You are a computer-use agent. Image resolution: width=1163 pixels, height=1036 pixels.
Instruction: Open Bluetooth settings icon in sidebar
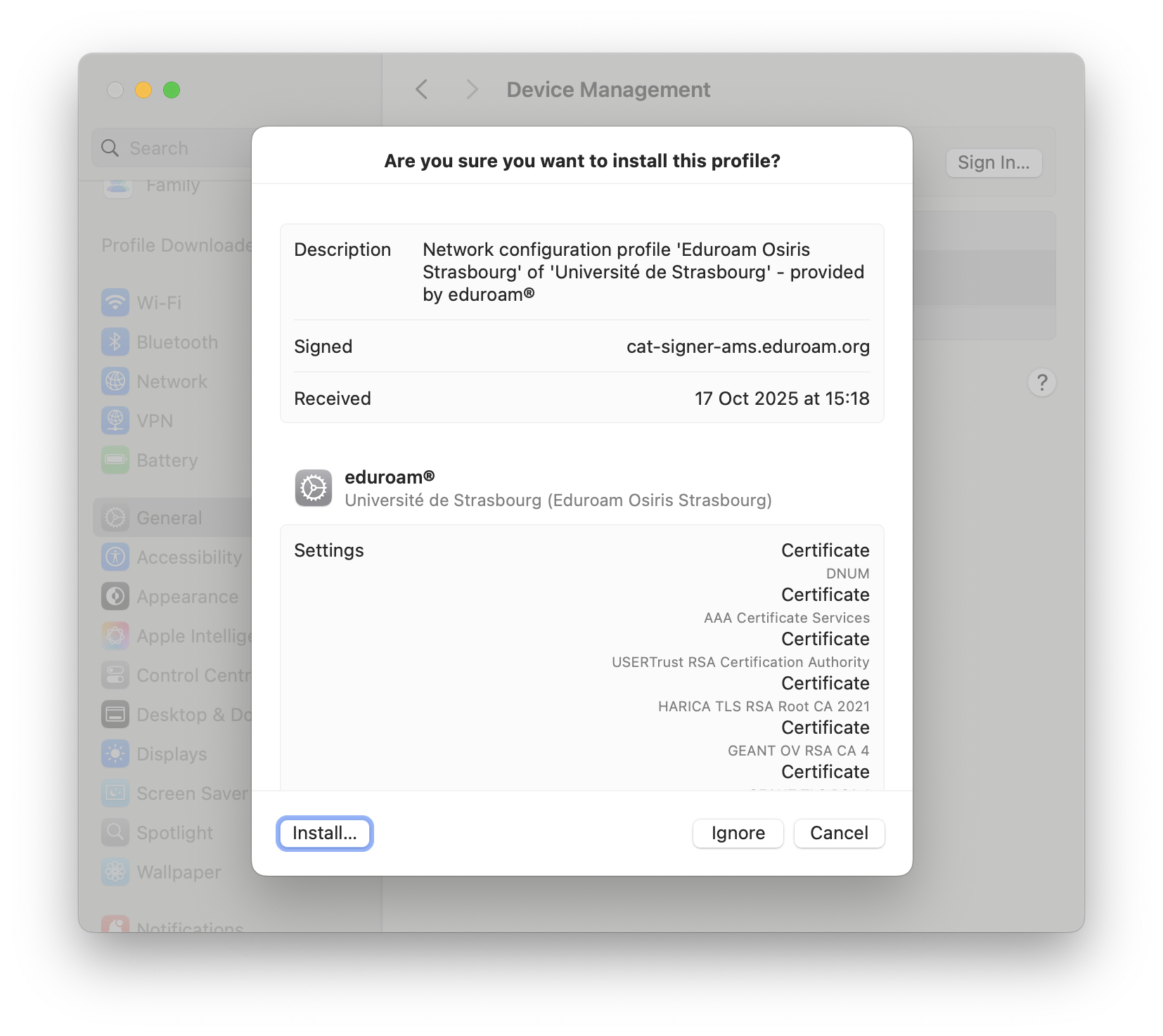point(115,342)
